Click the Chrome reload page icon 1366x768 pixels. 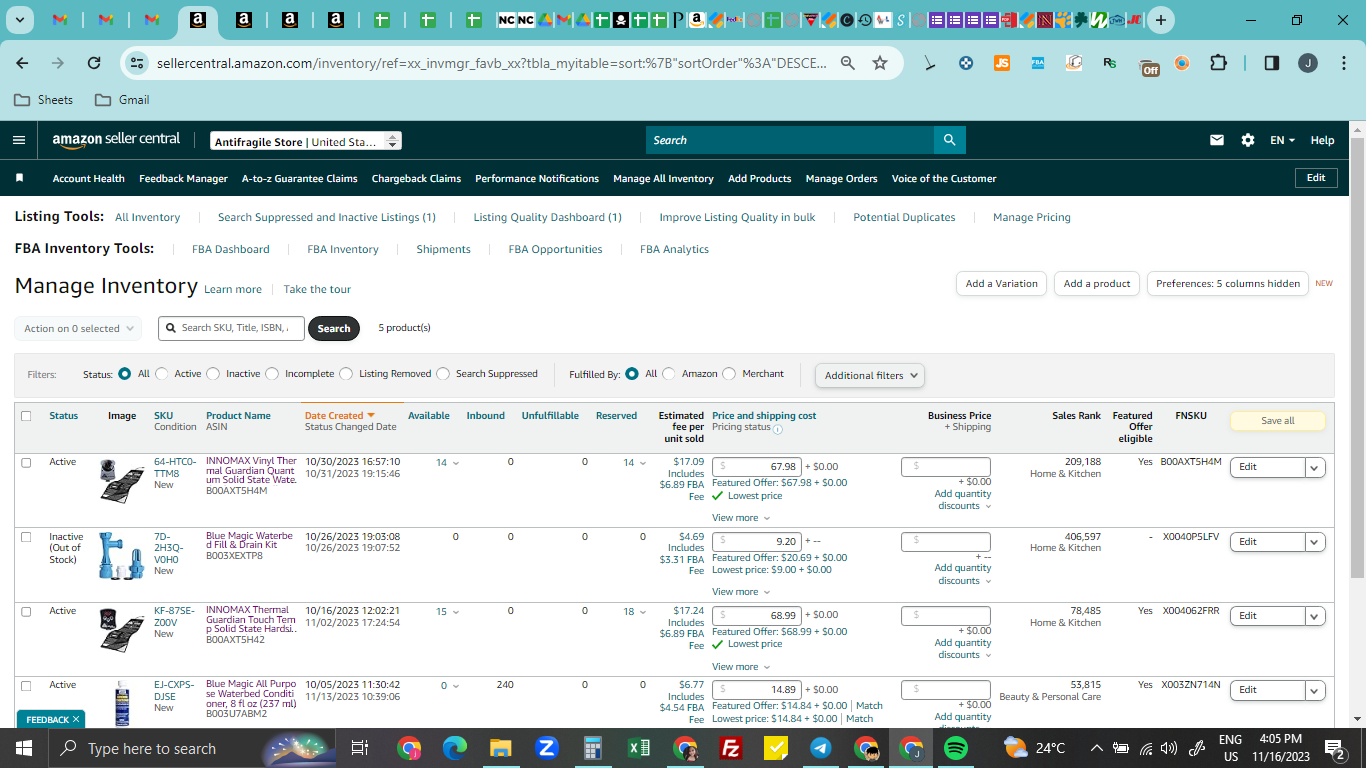94,63
